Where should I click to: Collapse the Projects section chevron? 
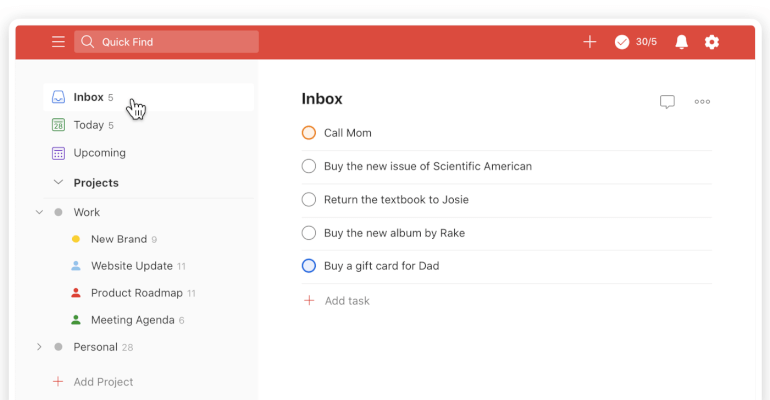58,183
